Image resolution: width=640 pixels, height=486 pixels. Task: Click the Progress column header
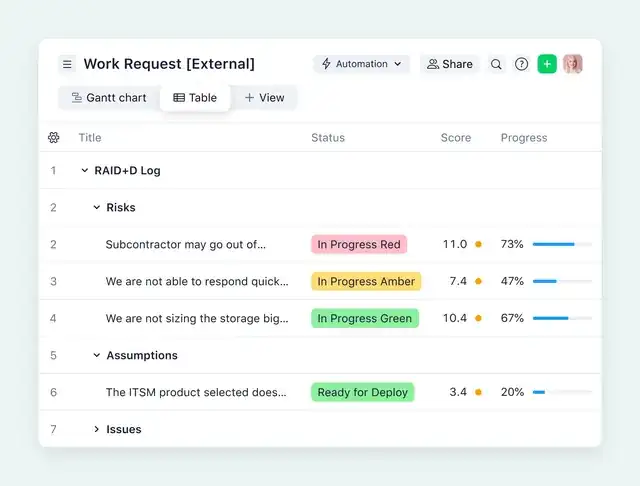(524, 138)
